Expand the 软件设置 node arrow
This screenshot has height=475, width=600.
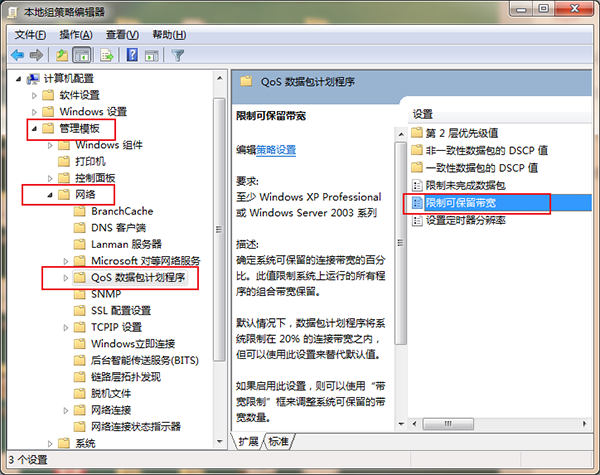click(34, 95)
